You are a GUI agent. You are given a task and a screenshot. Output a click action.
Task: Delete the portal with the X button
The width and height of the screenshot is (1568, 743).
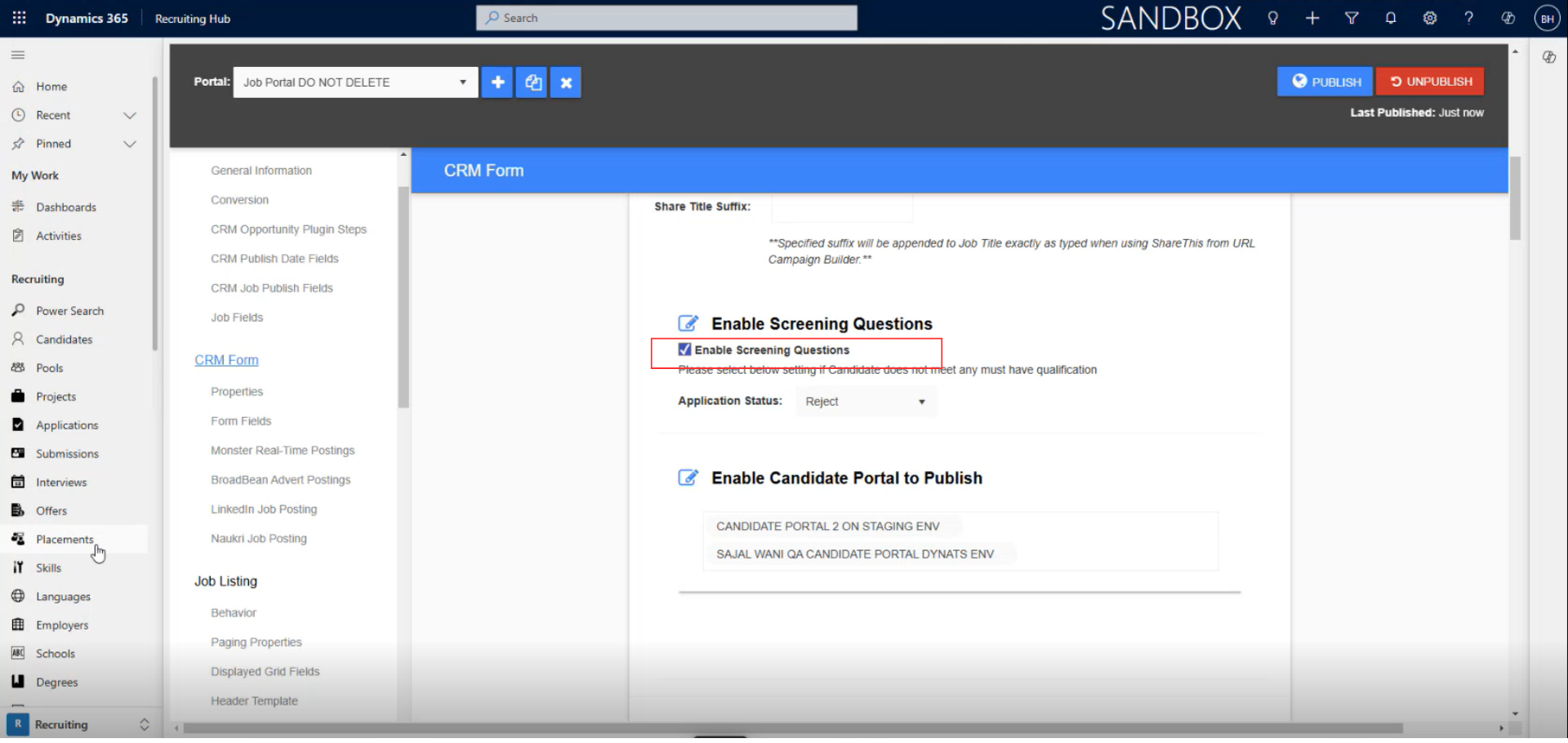(566, 82)
